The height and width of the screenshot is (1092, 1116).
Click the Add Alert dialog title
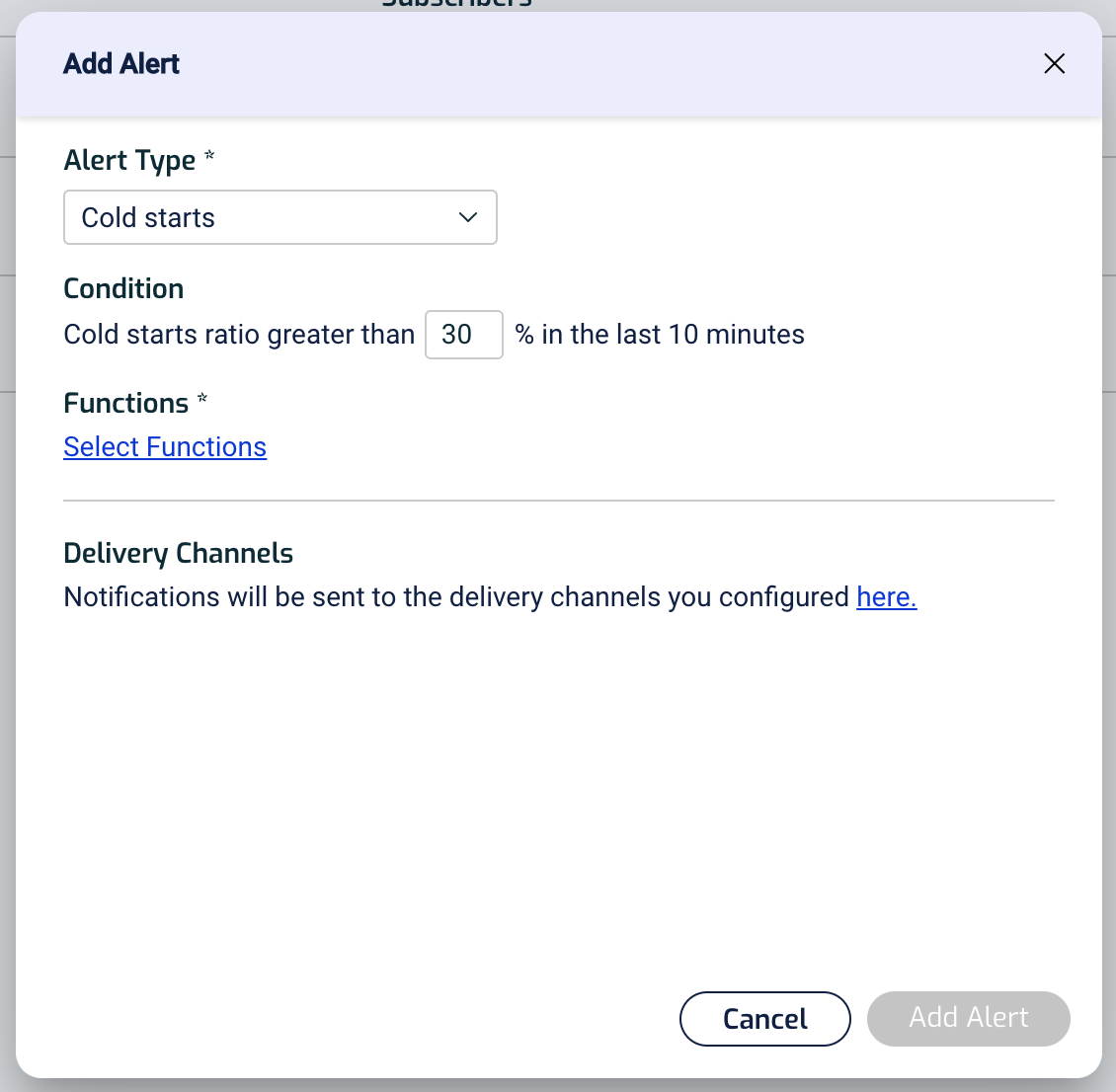[121, 63]
